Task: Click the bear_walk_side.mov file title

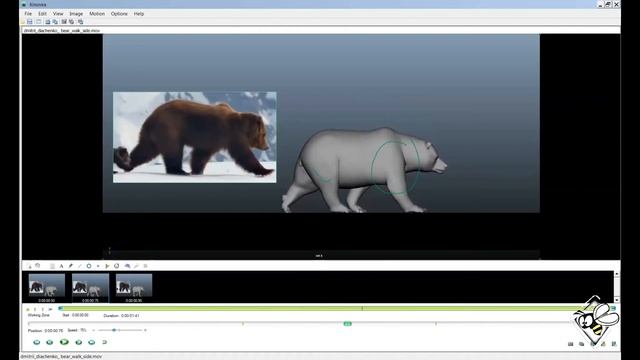Action: click(x=62, y=31)
